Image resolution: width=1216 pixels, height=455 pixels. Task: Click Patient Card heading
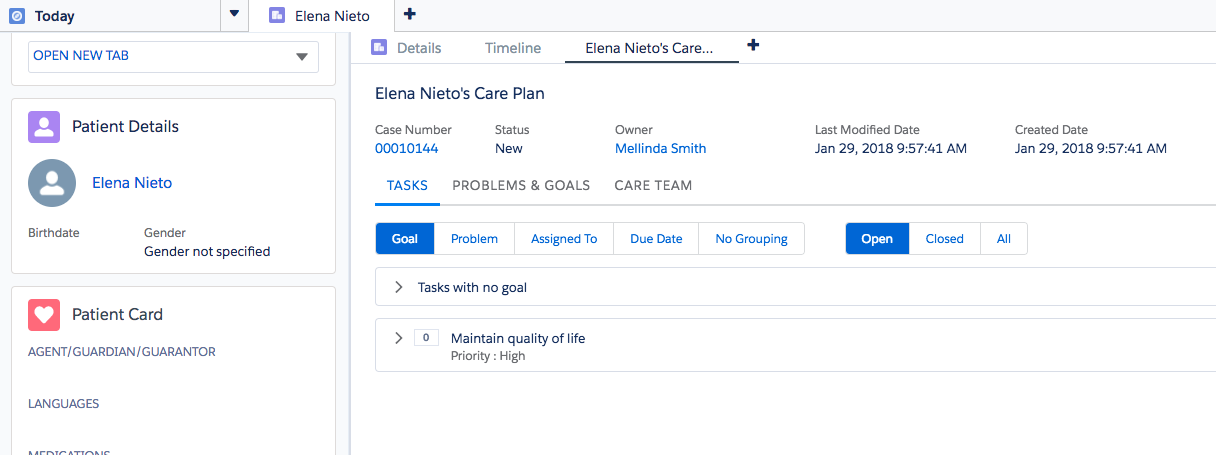(117, 314)
